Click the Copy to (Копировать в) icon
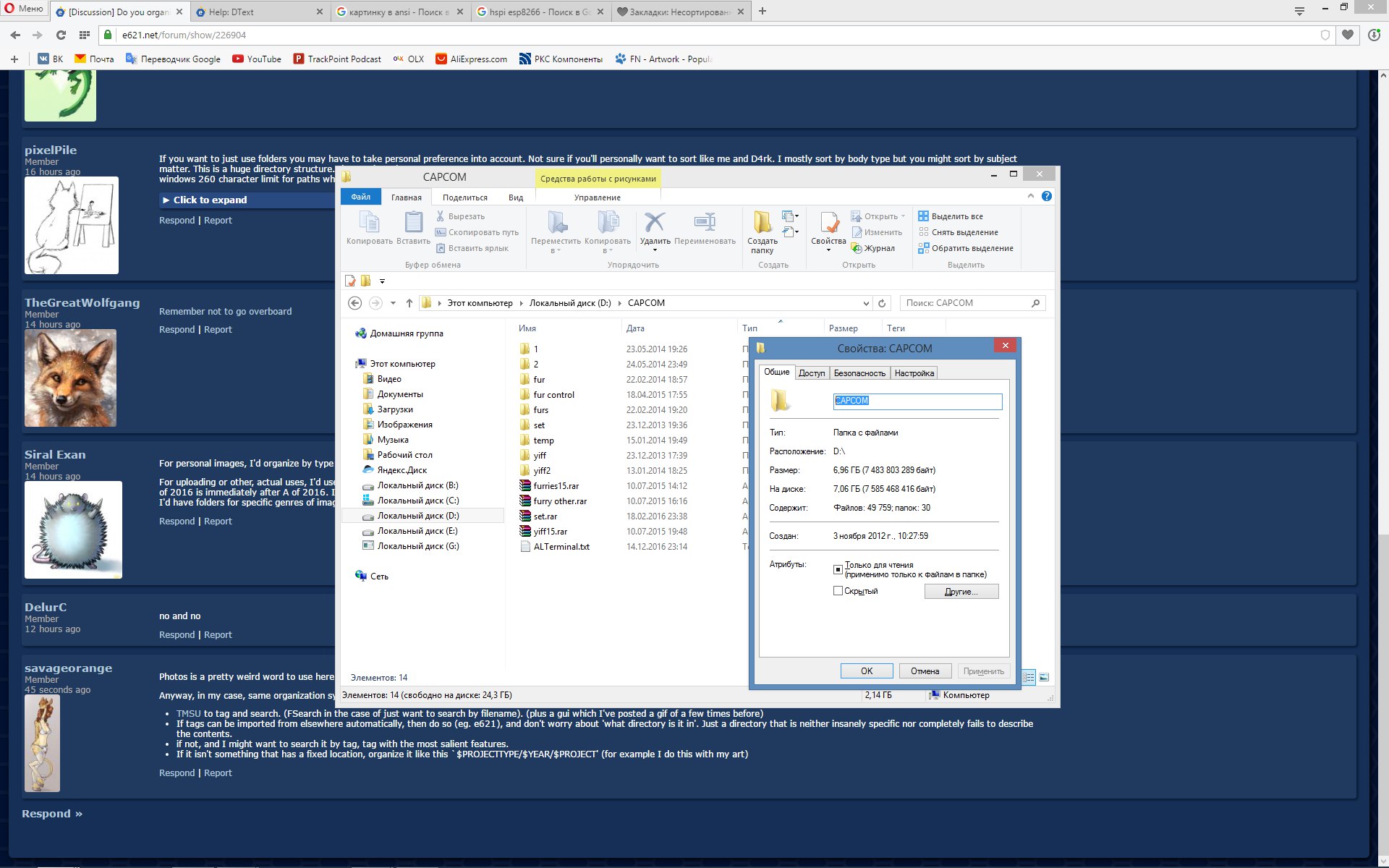This screenshot has width=1389, height=868. 608,222
